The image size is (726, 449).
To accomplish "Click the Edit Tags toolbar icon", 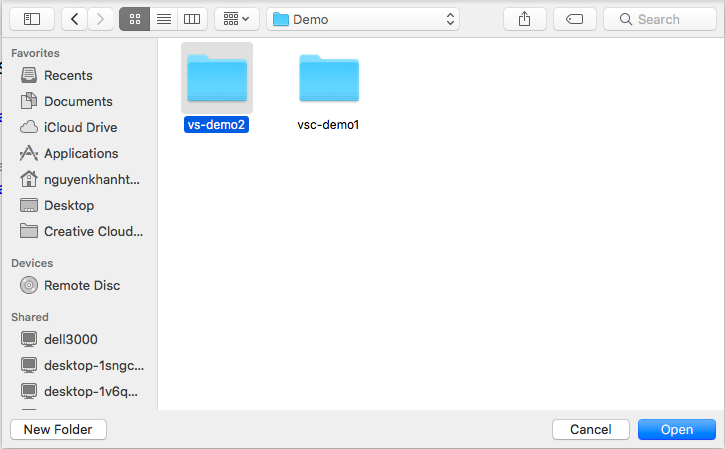I will pos(575,19).
